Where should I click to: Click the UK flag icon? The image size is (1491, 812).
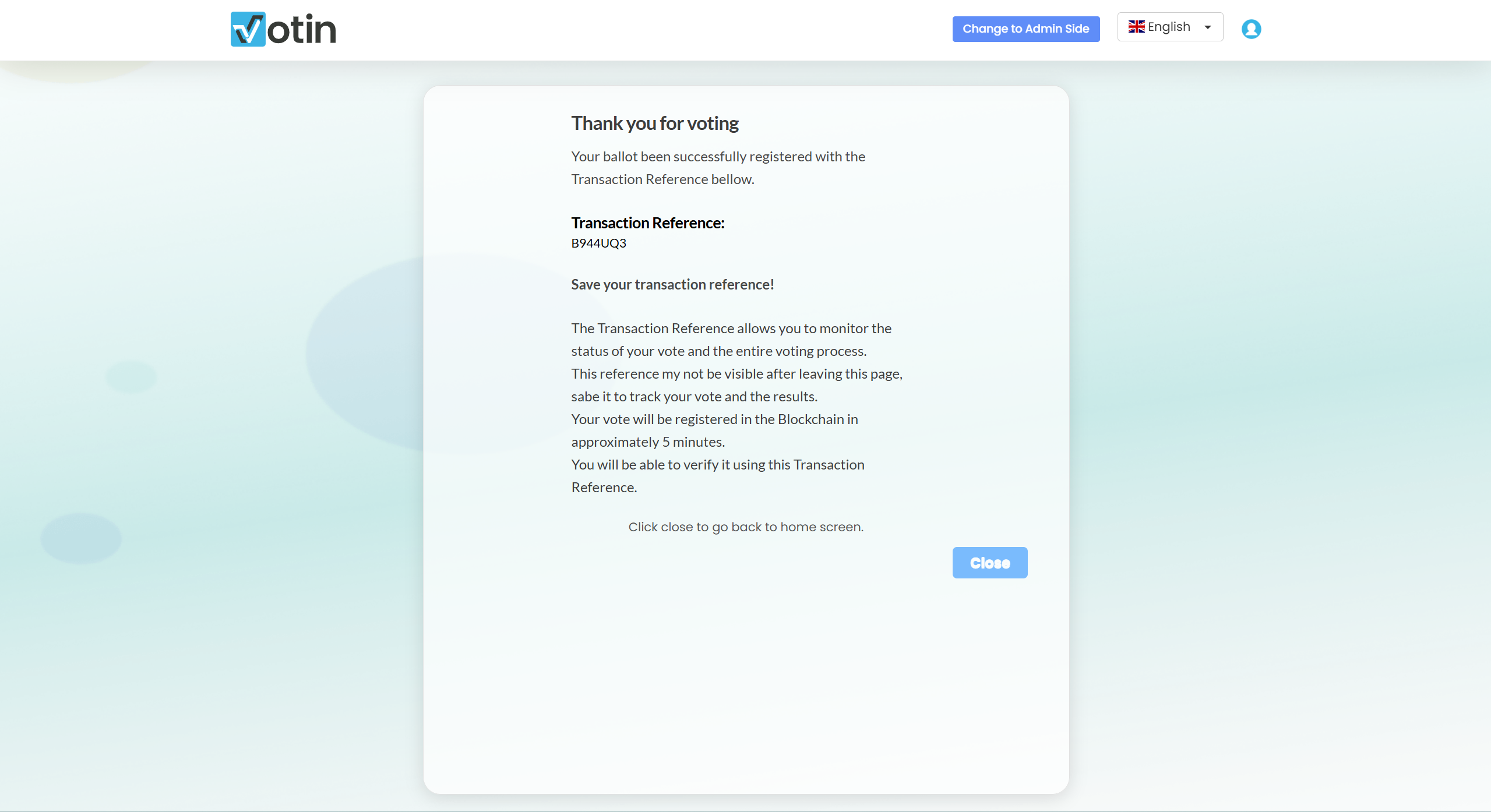point(1136,27)
